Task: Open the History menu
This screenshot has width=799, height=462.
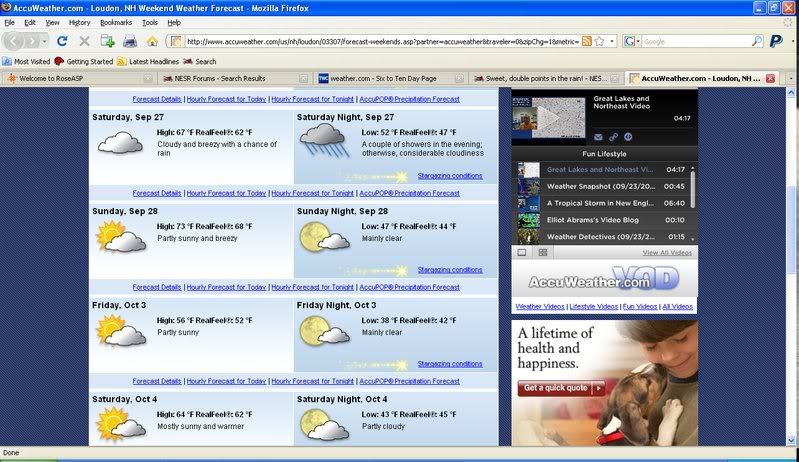Action: 79,22
